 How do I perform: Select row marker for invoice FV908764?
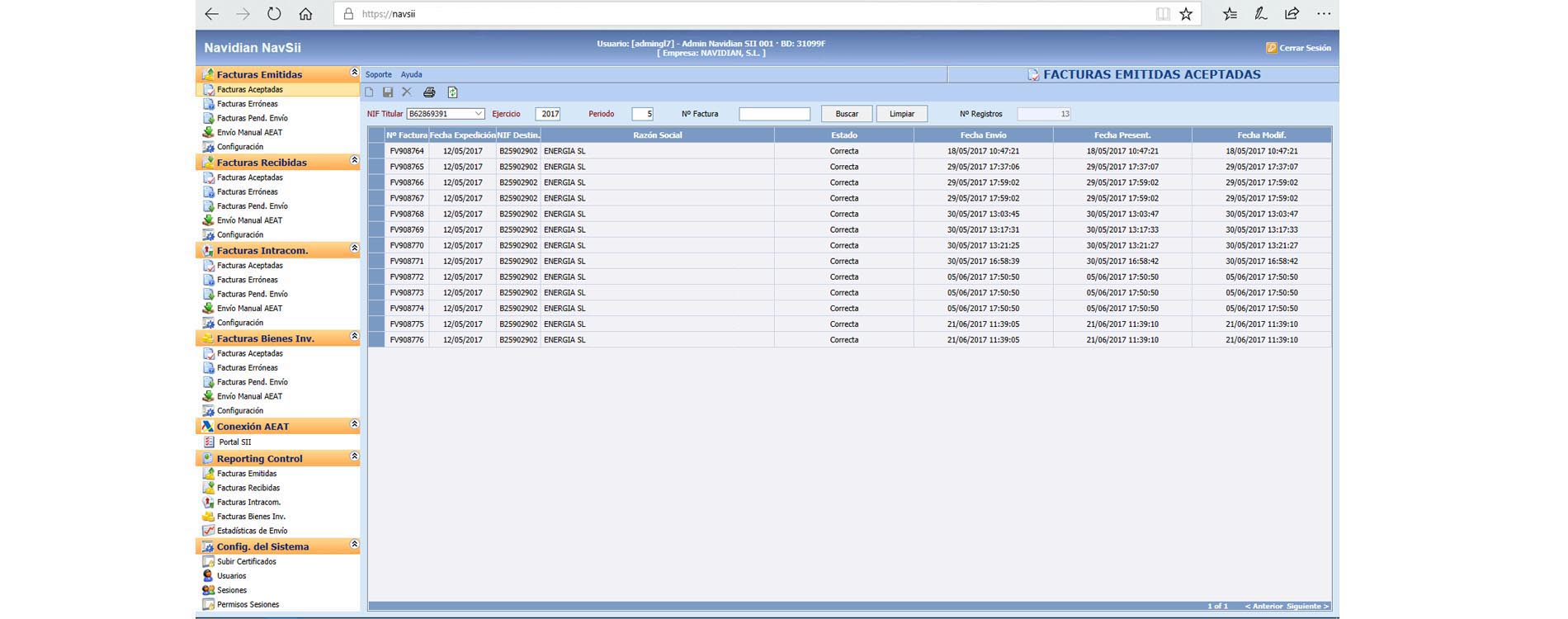tap(376, 151)
